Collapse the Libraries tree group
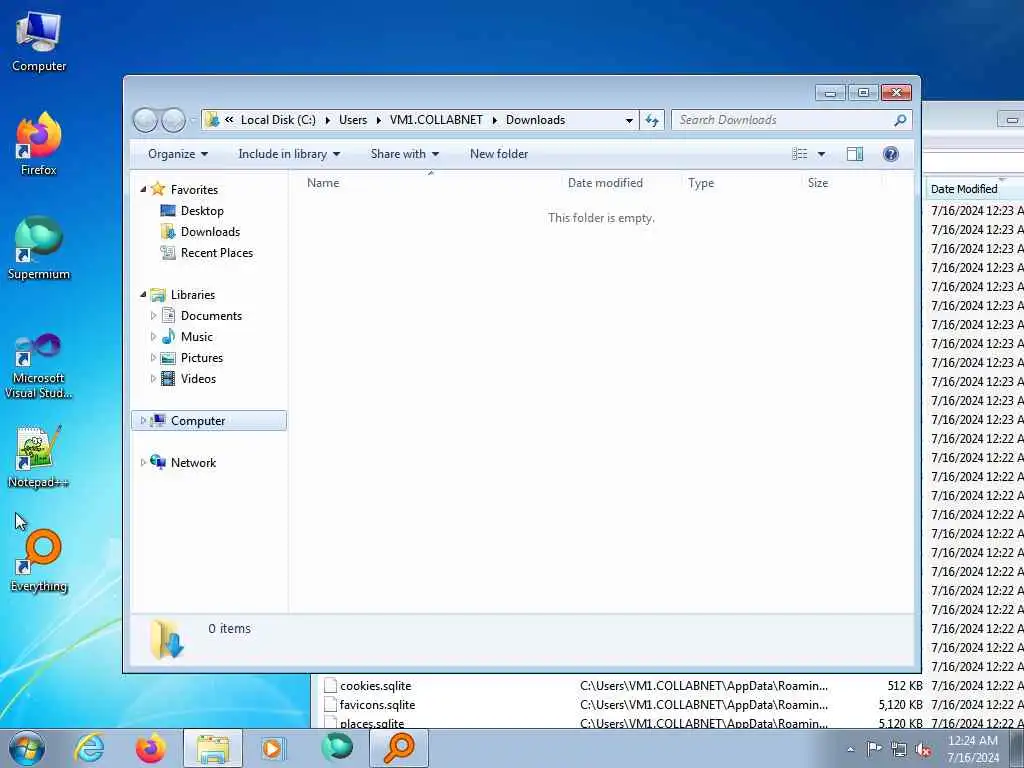Viewport: 1024px width, 768px height. coord(144,295)
